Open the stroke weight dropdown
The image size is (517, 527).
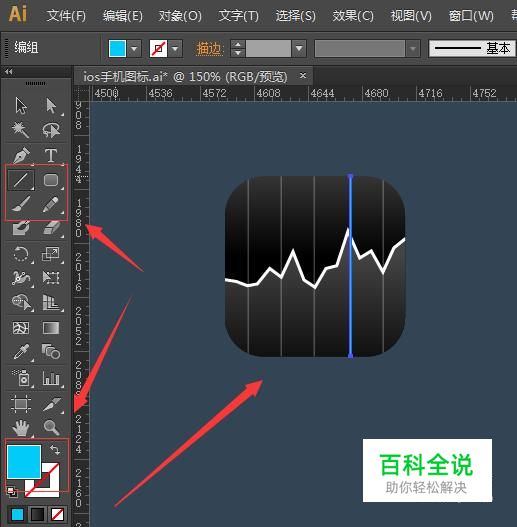[x=299, y=49]
